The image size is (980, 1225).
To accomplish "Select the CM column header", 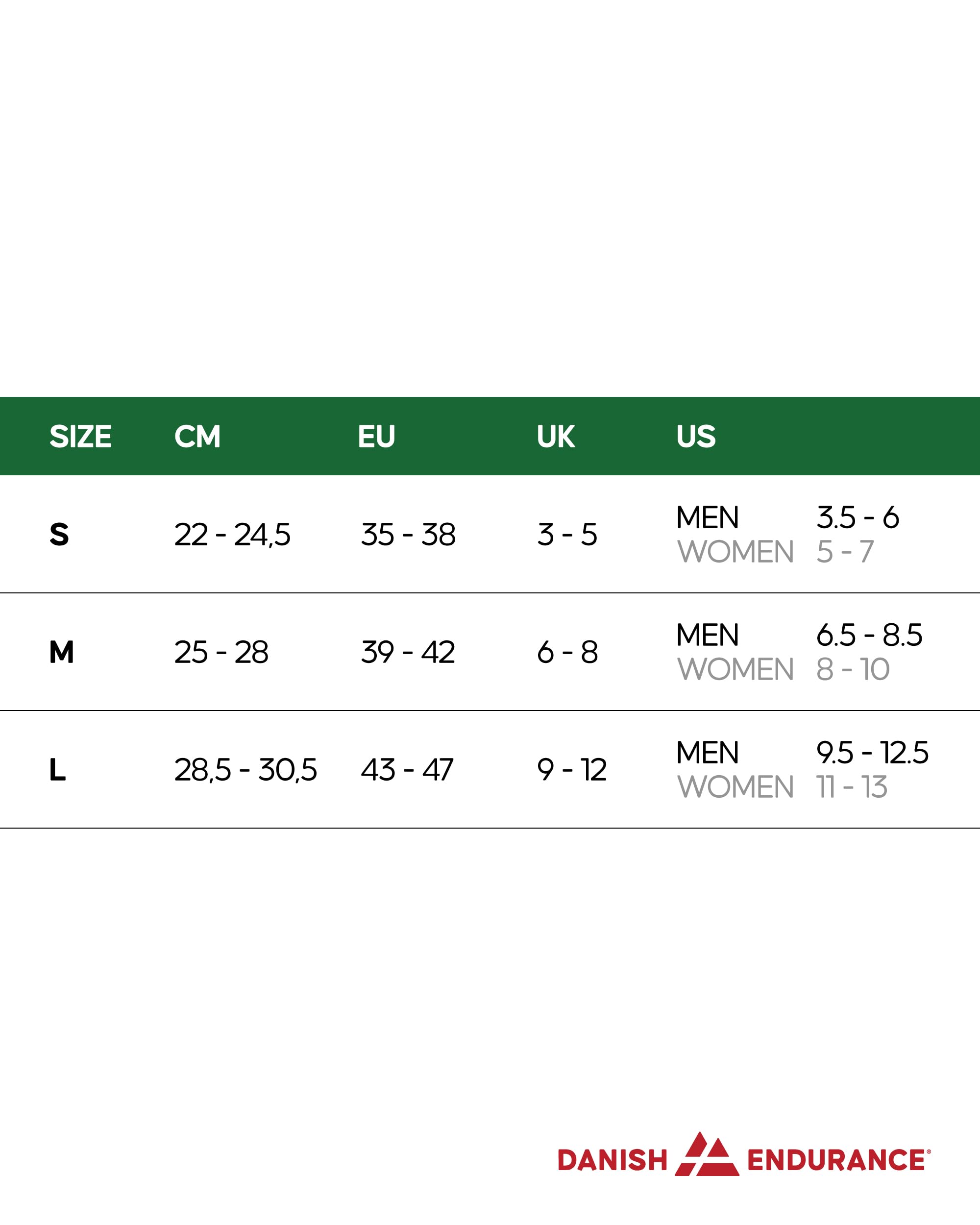I will 197,437.
